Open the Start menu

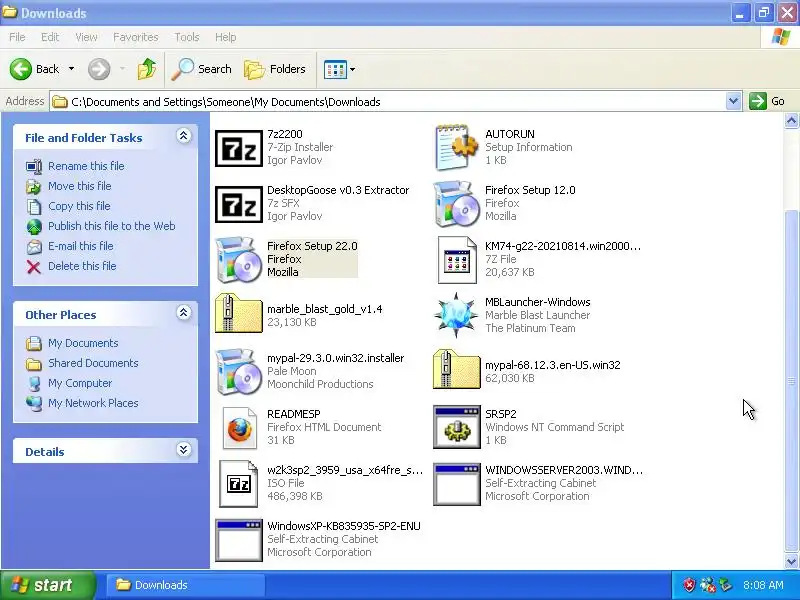click(47, 585)
